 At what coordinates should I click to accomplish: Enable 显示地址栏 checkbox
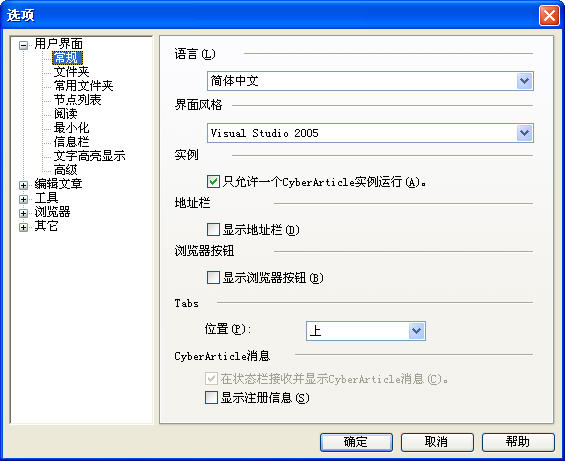(x=213, y=229)
